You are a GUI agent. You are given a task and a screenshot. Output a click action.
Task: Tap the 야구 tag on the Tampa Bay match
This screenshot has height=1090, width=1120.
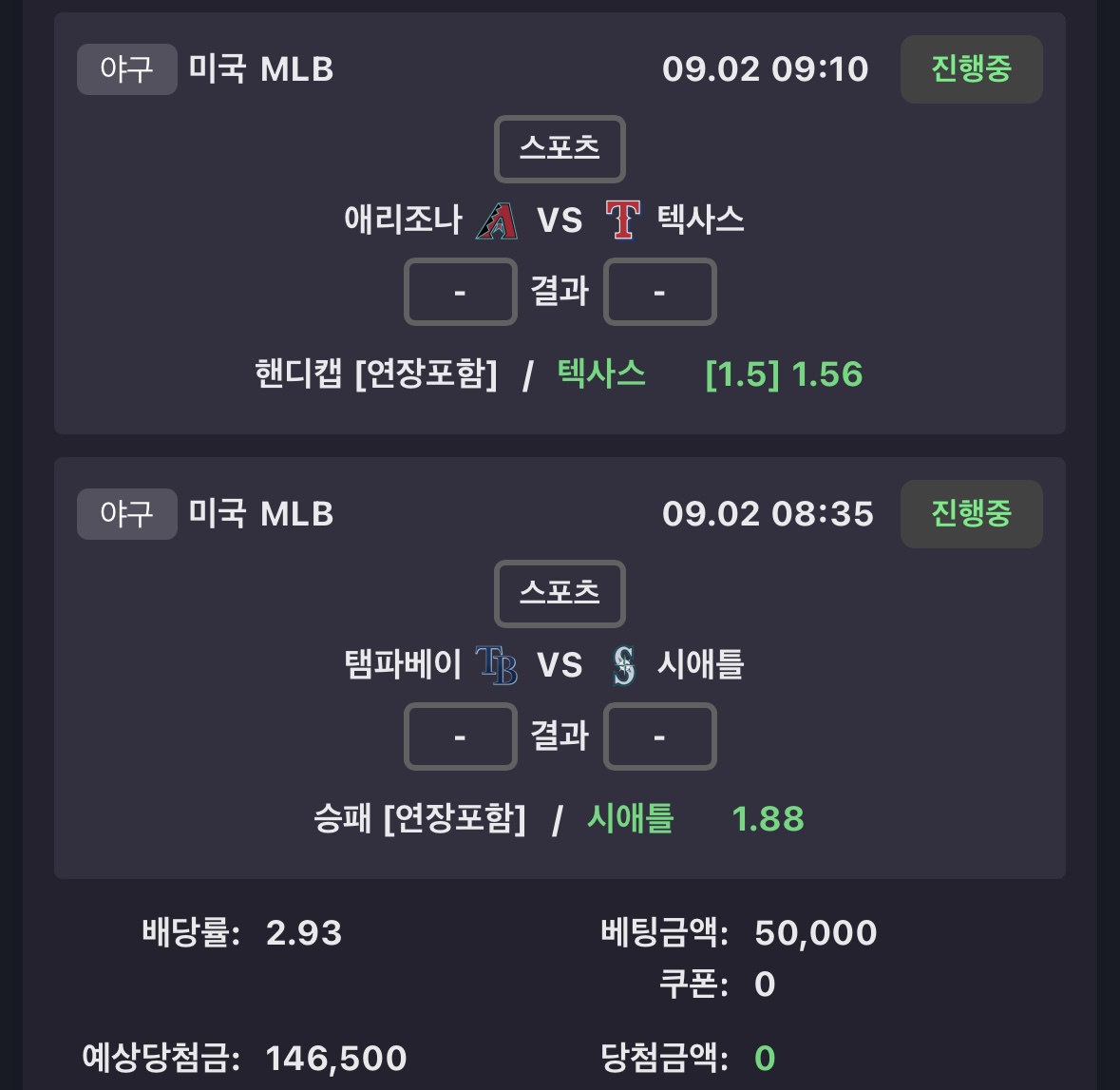coord(127,514)
